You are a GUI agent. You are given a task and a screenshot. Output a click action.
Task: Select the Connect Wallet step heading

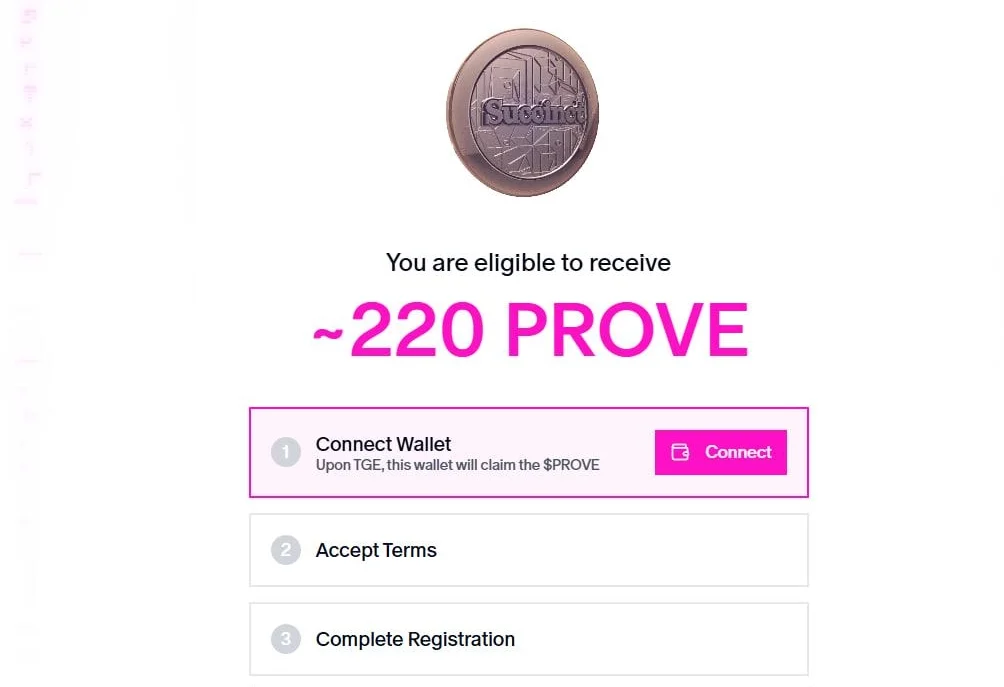(383, 444)
